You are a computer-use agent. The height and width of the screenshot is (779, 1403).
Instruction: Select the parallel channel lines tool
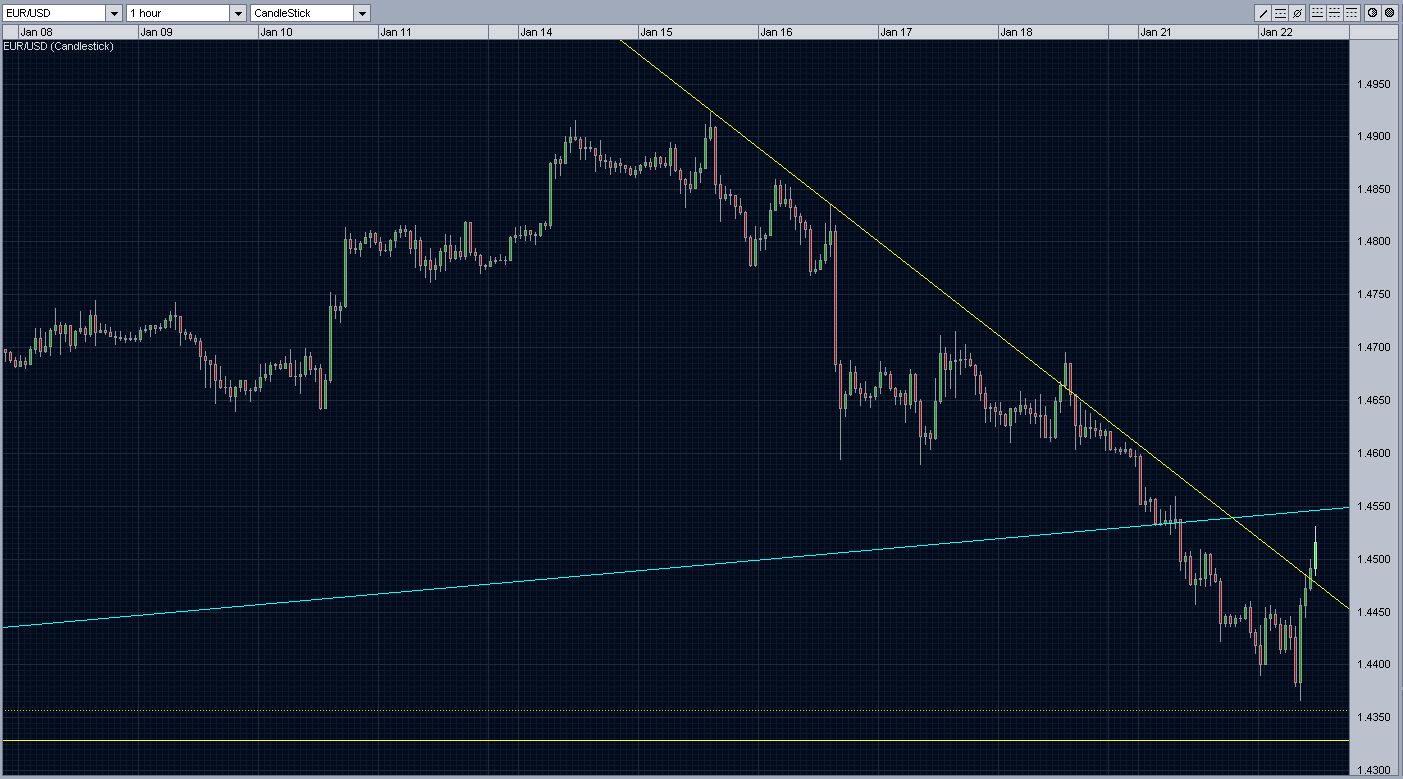1280,13
